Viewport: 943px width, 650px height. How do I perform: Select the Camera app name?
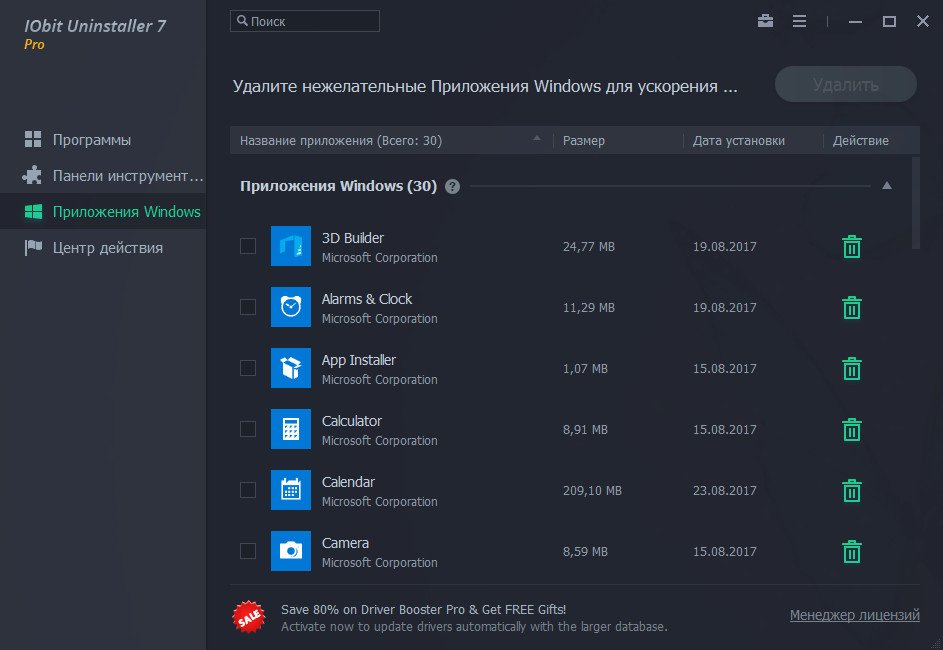(x=345, y=543)
